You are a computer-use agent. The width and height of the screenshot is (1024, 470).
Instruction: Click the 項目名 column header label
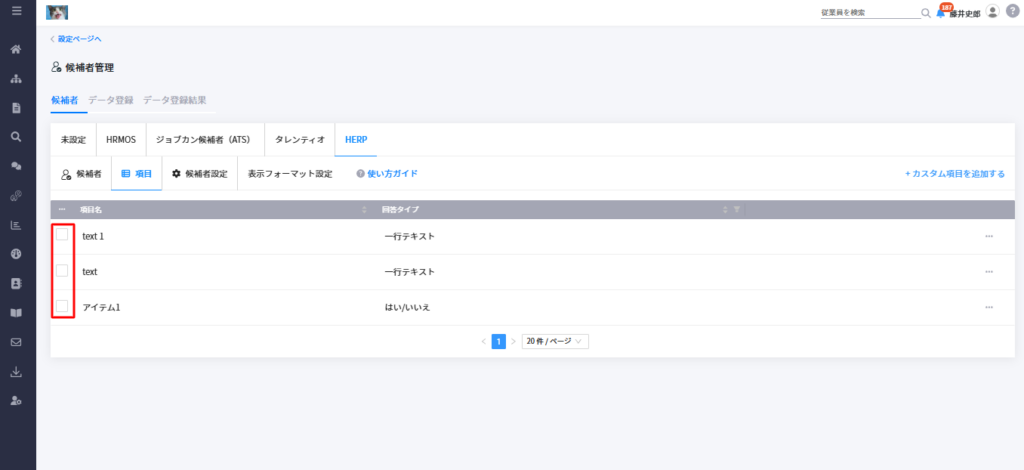click(x=91, y=210)
